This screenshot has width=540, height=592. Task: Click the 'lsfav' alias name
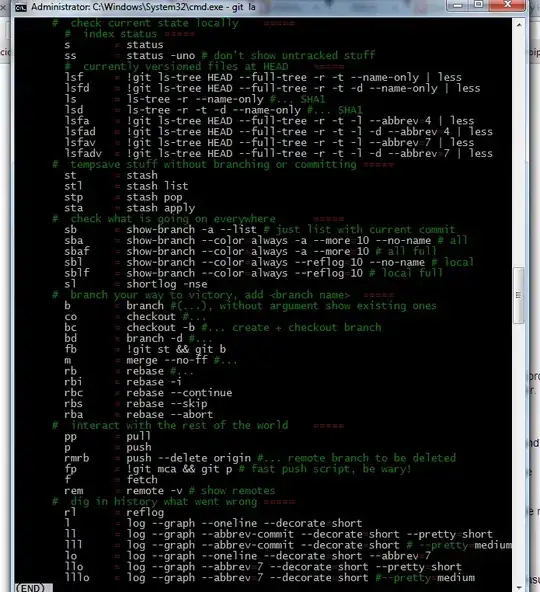(80, 143)
